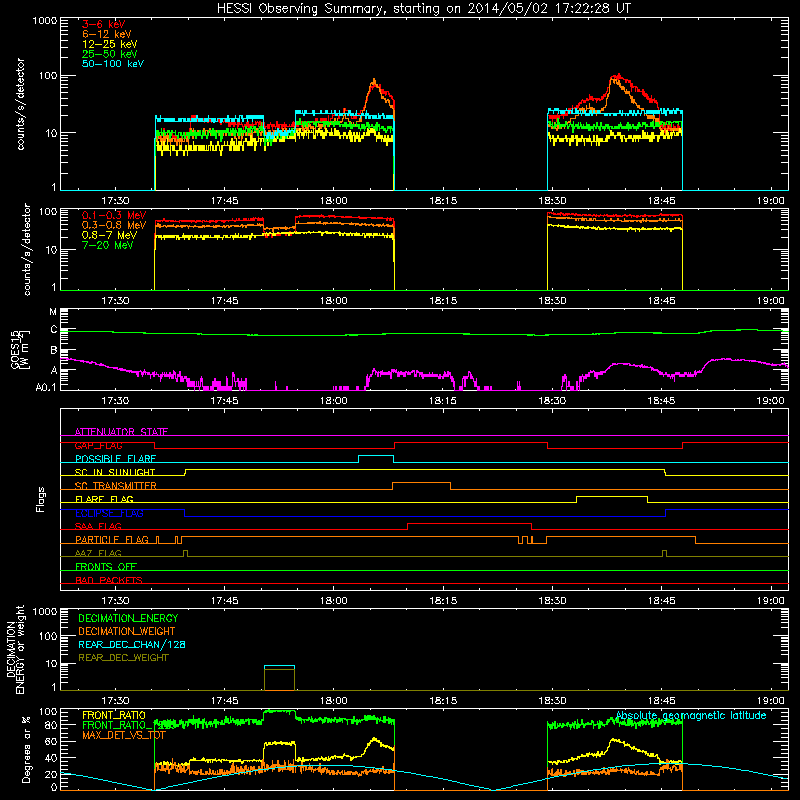Image resolution: width=800 pixels, height=800 pixels.
Task: Click the REAR_DEC_CHAN/128 legend entry
Action: click(x=132, y=644)
